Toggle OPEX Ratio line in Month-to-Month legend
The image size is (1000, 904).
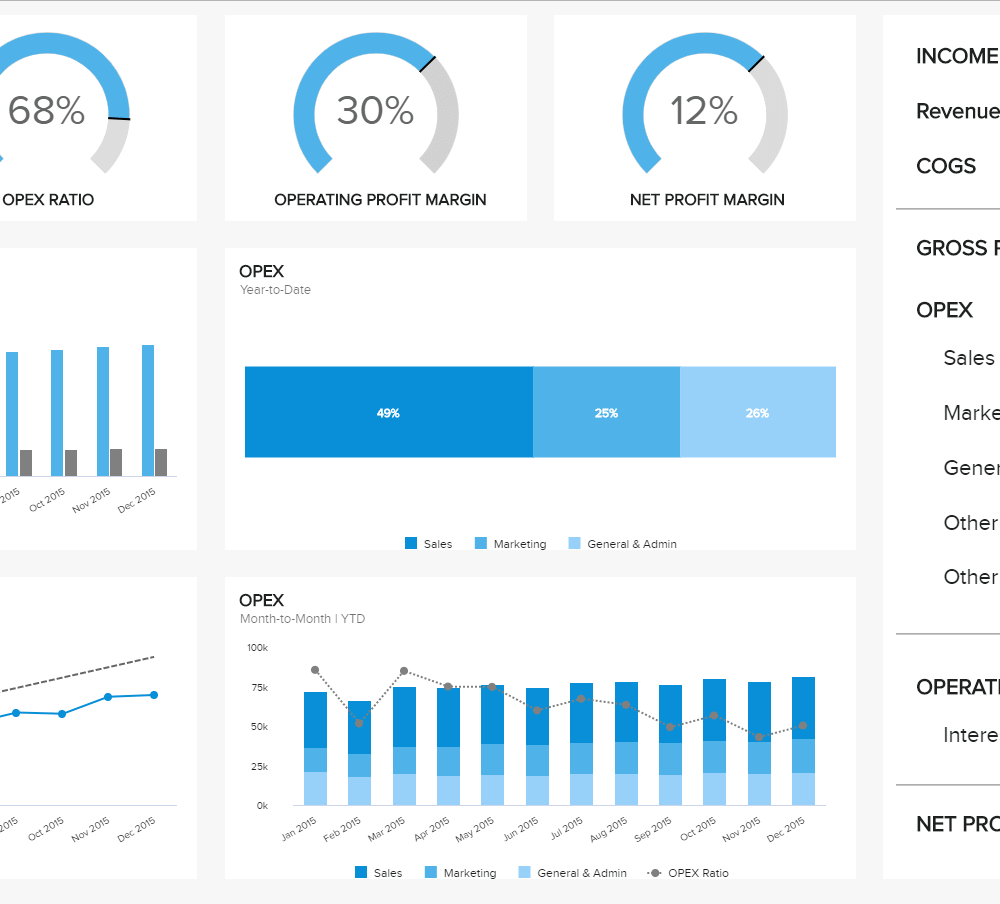point(655,873)
